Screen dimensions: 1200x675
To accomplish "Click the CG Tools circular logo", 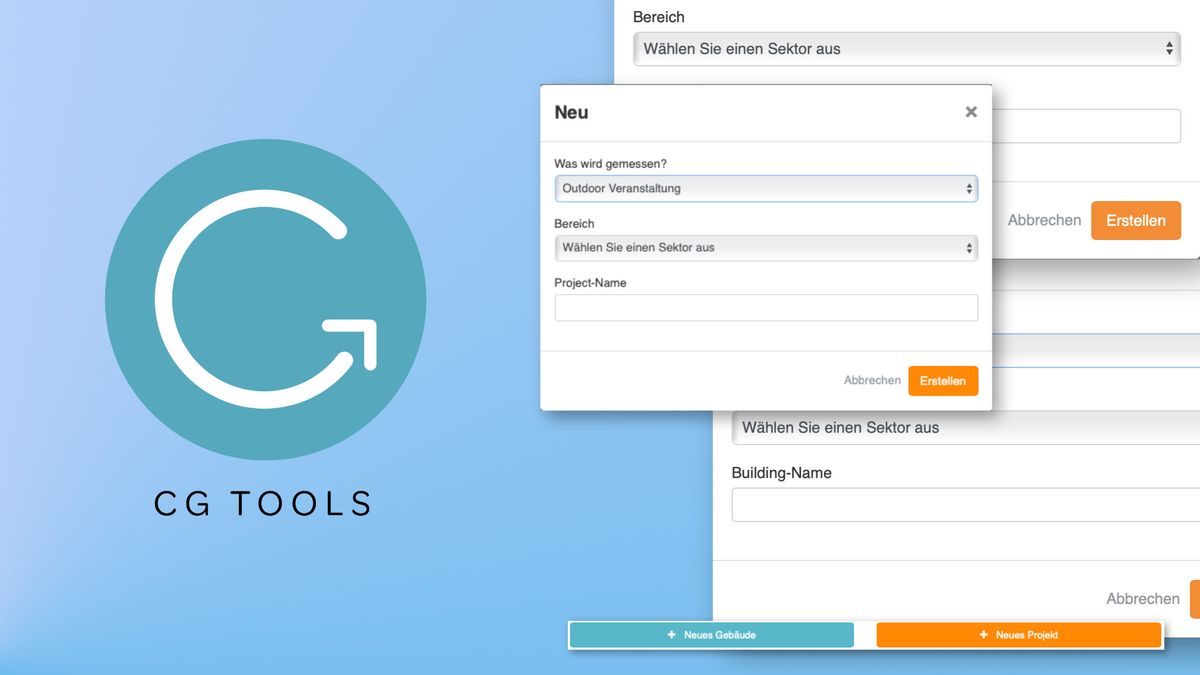I will (x=265, y=299).
